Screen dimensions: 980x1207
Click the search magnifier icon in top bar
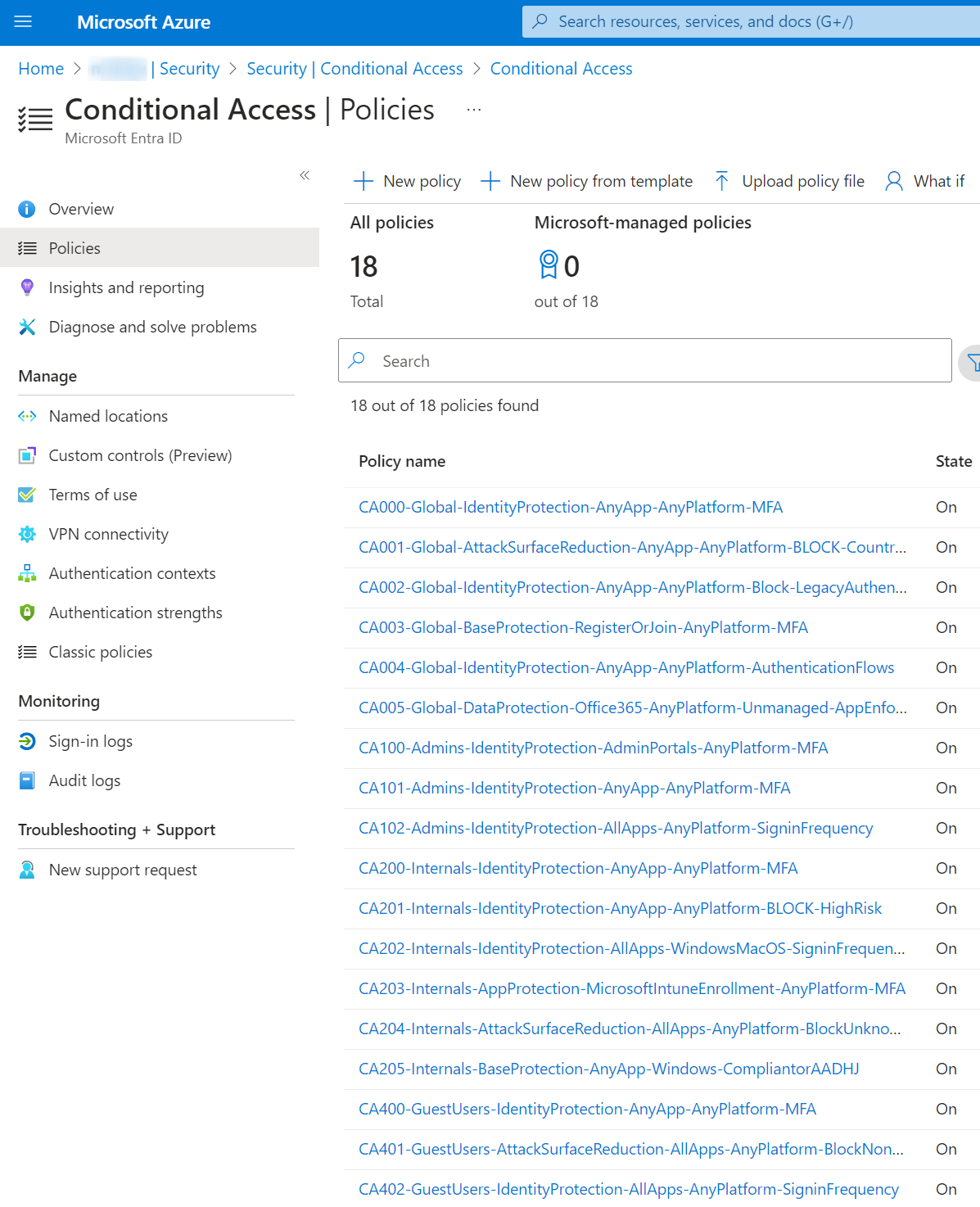click(x=540, y=21)
